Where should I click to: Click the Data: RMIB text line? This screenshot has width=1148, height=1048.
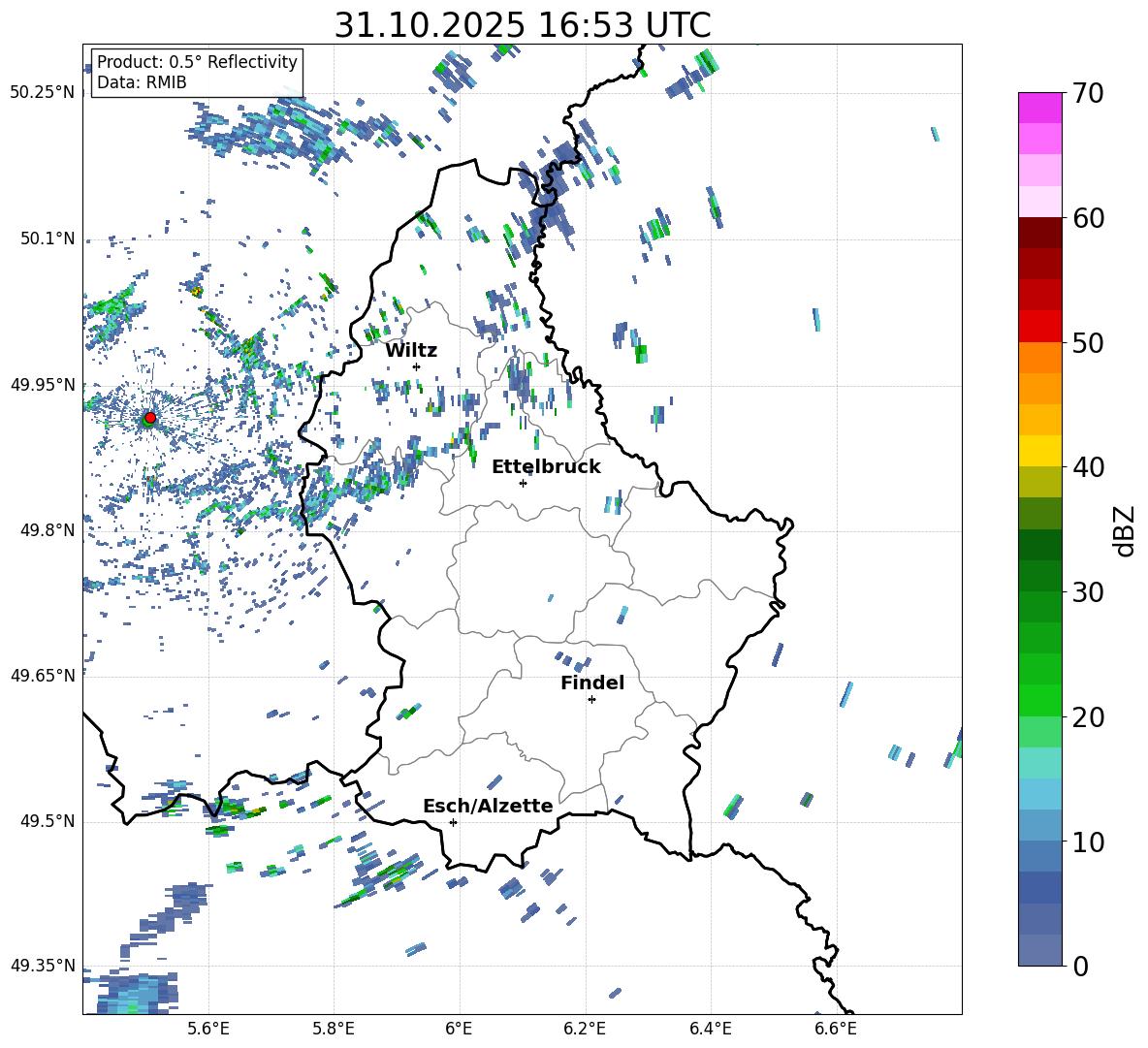point(142,82)
